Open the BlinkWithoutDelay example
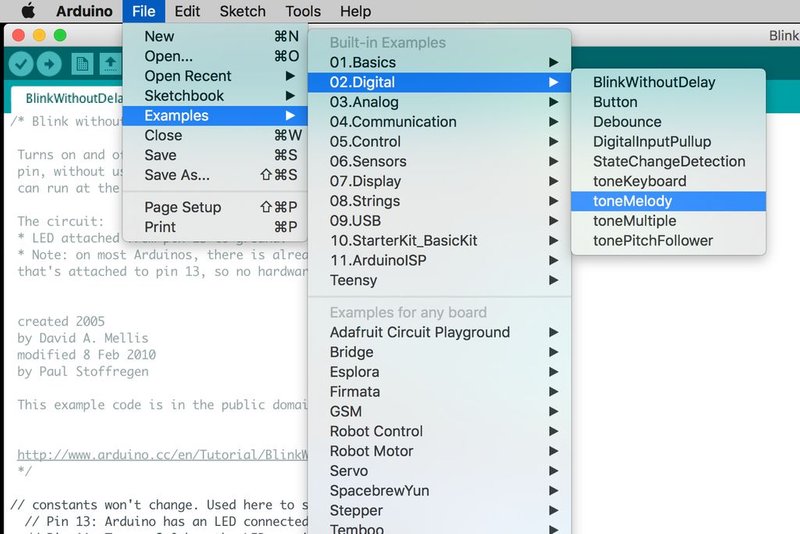 pos(668,82)
